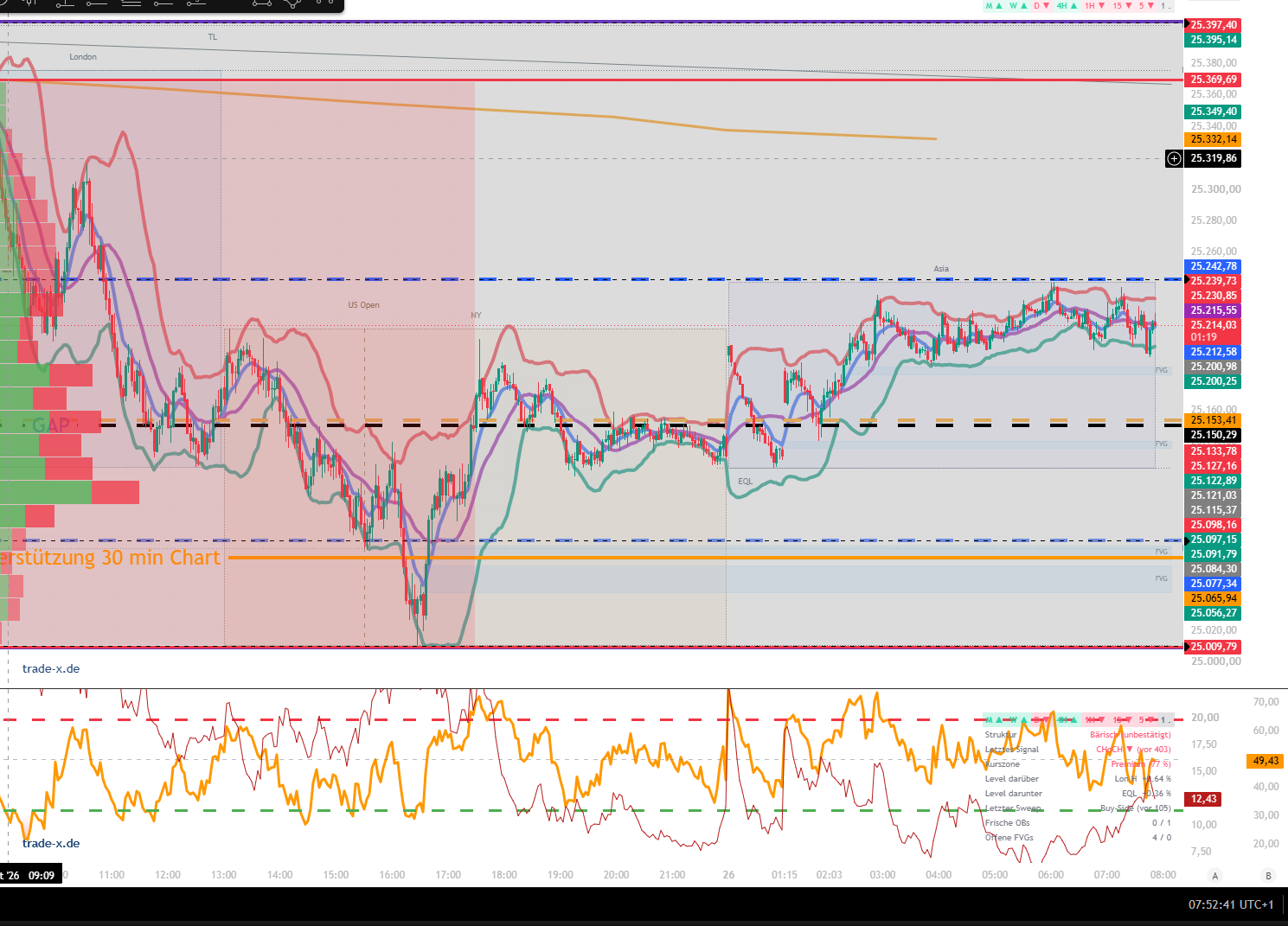Click the 03:00 time axis label
Screen dimensions: 1288x926
[x=882, y=875]
